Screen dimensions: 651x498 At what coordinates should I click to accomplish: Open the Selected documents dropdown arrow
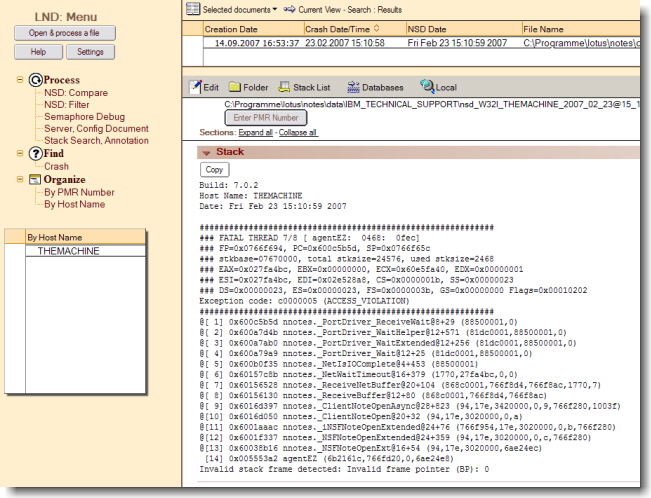coord(275,9)
